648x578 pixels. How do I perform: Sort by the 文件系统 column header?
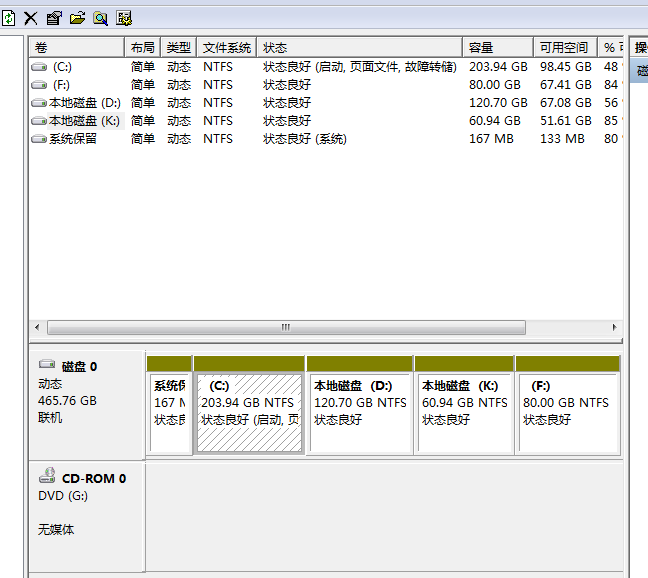pyautogui.click(x=227, y=48)
